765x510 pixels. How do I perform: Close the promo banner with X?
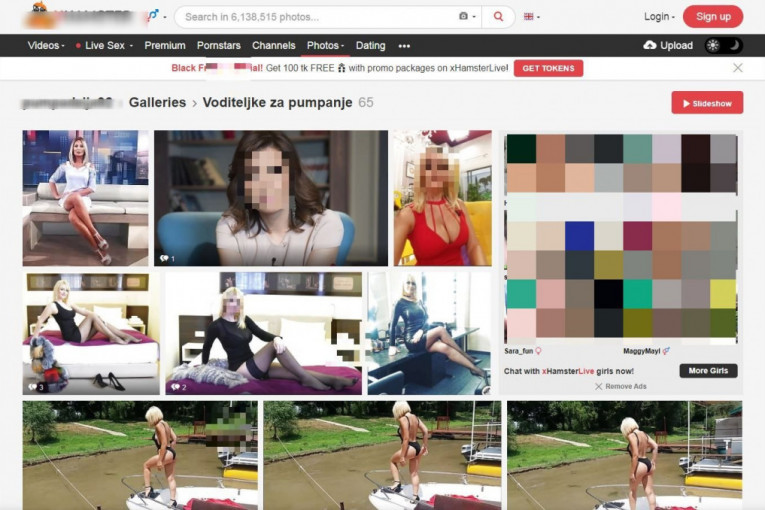click(738, 68)
